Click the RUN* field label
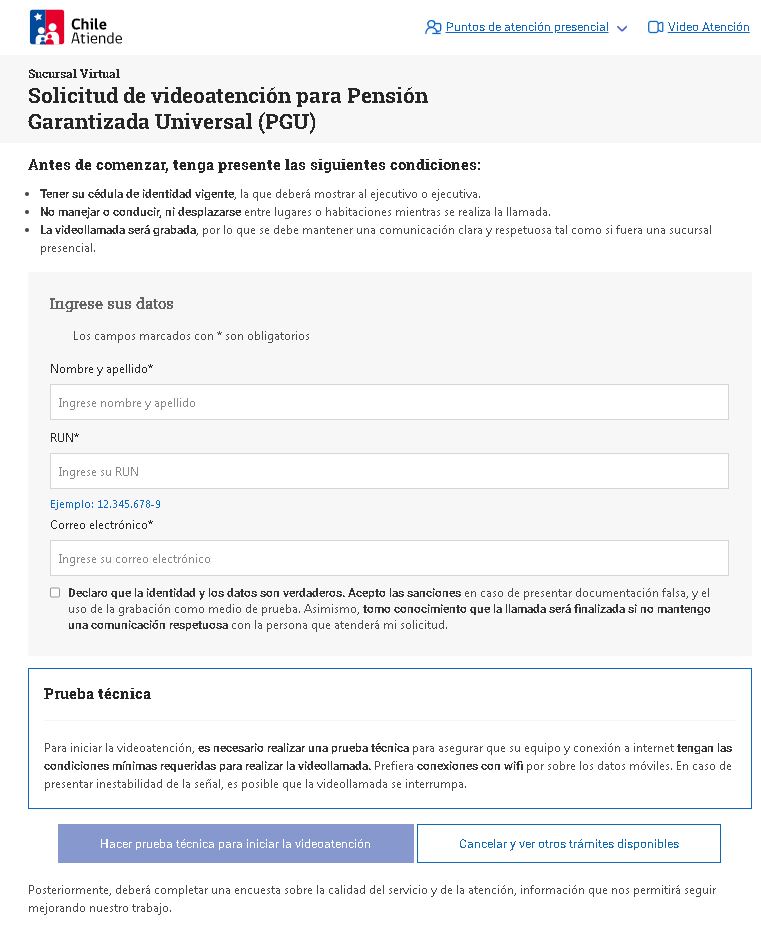 tap(64, 437)
